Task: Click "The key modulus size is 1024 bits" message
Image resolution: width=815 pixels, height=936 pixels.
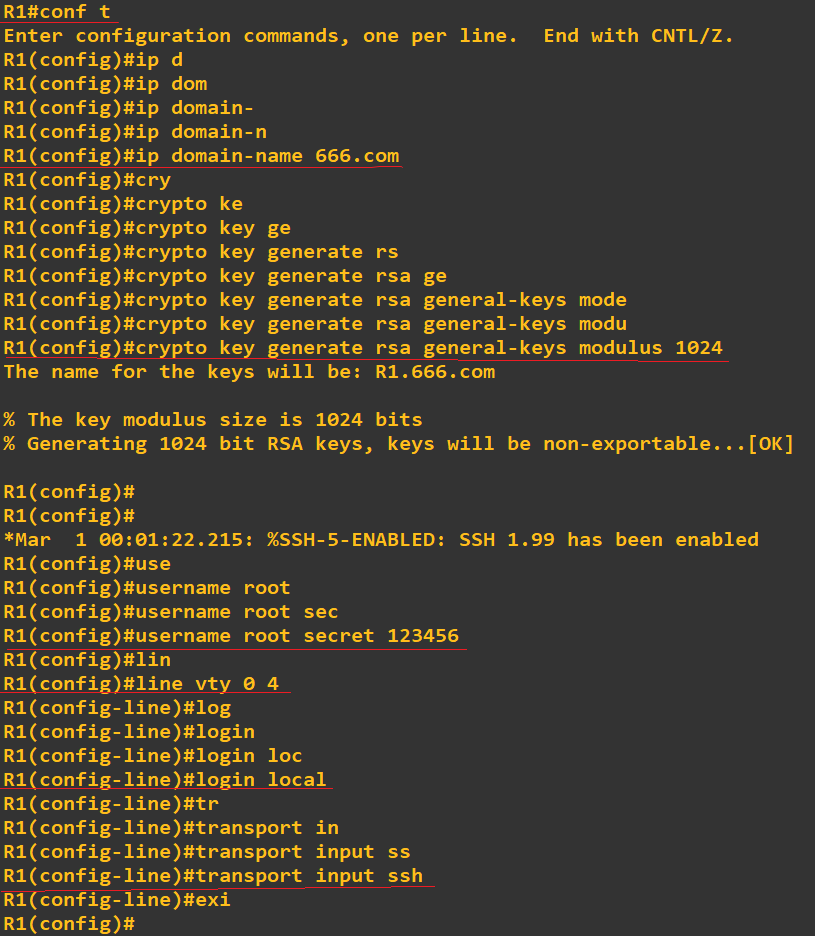Action: (212, 420)
